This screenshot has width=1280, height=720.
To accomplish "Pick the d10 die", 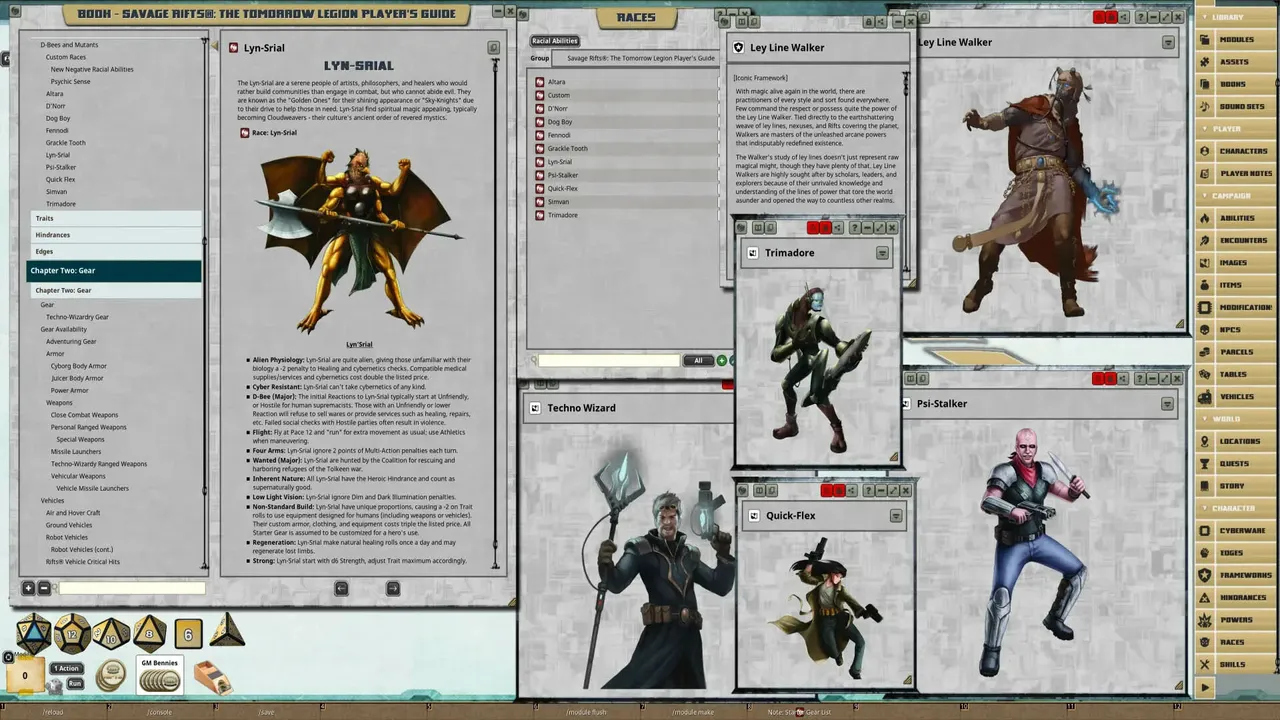I will 111,633.
